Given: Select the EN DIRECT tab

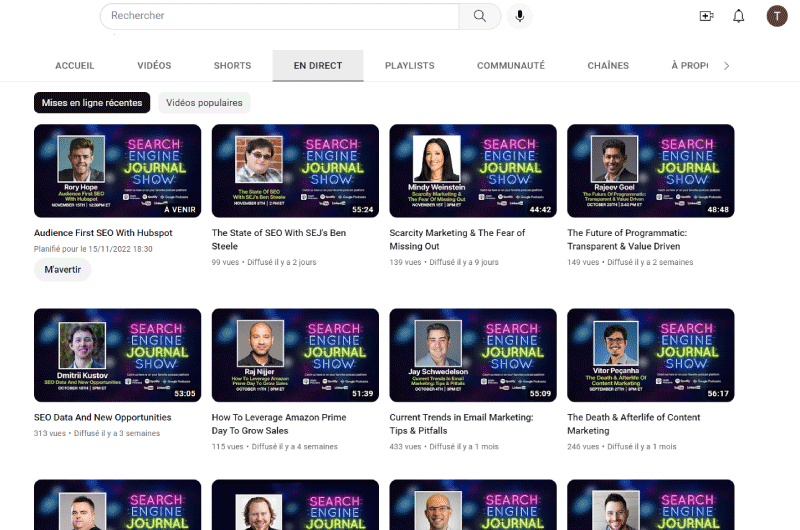Looking at the screenshot, I should (x=318, y=66).
